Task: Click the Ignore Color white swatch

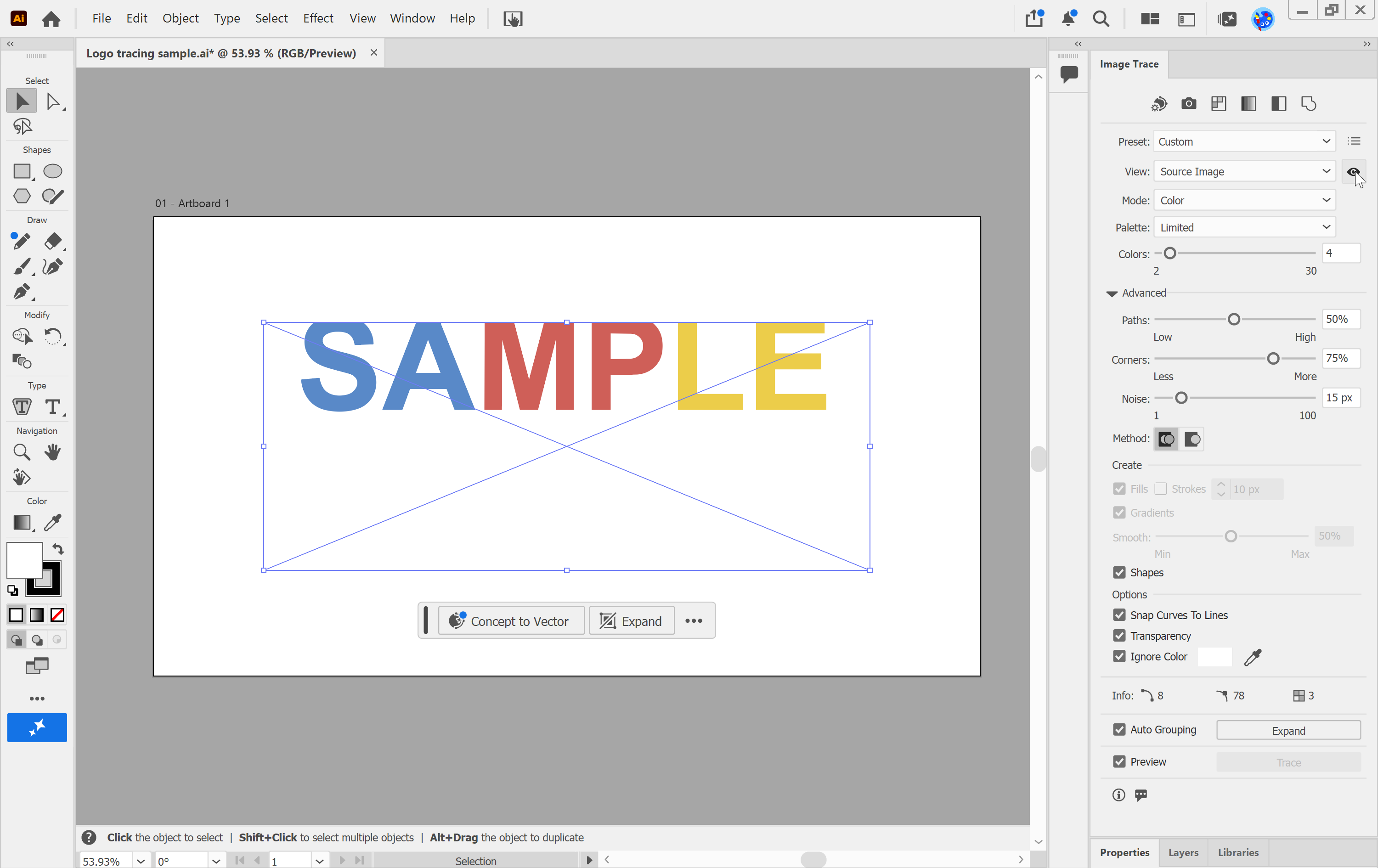Action: [x=1214, y=657]
